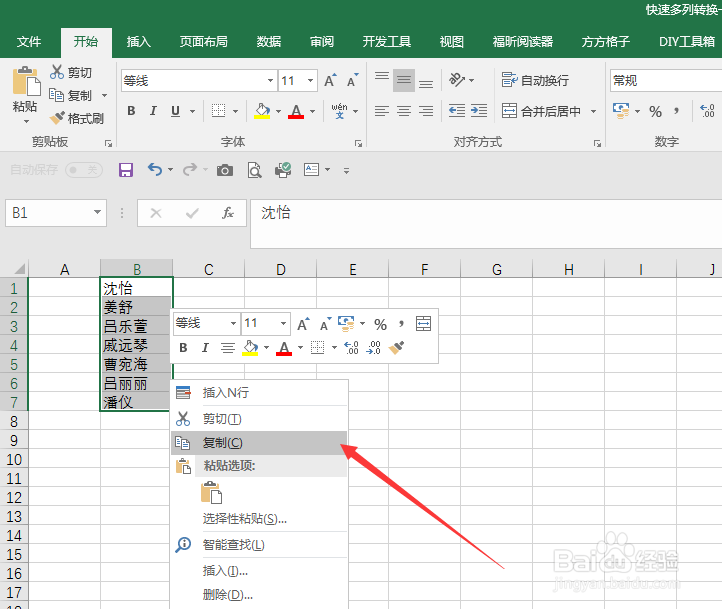Click the Copy icon in ribbon clipboard group

(57, 95)
